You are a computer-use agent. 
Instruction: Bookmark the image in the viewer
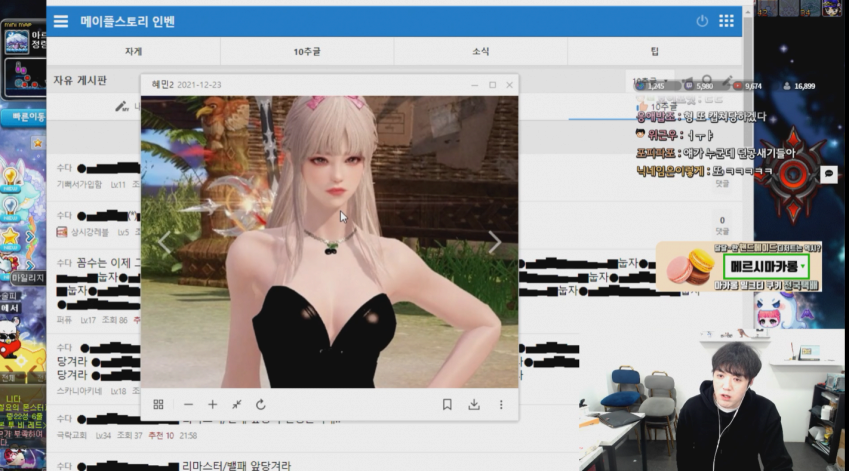447,404
